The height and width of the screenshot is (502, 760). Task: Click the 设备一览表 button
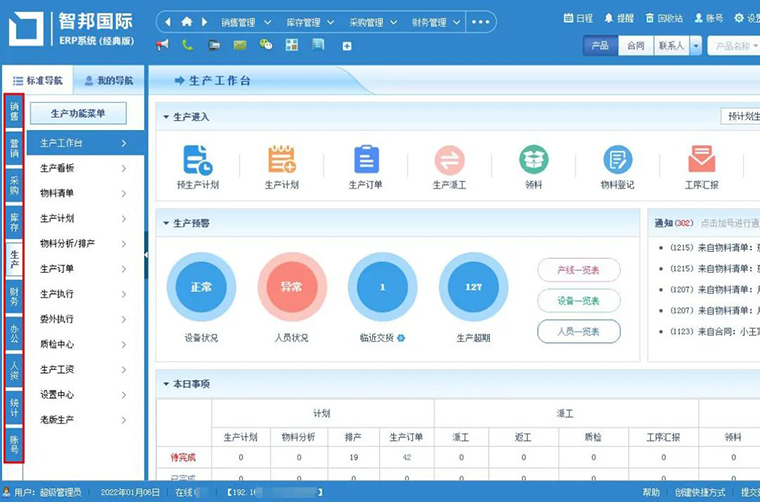pos(579,301)
